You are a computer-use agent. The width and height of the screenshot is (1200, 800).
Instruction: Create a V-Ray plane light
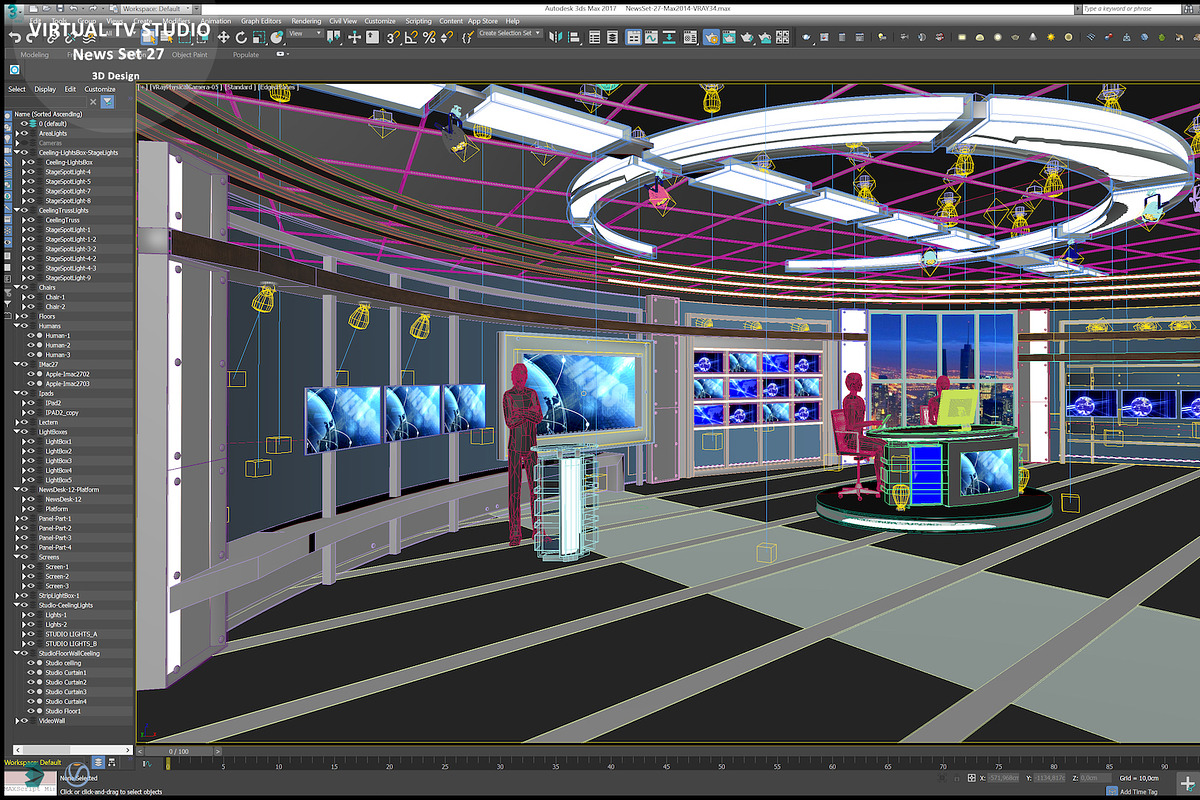point(962,37)
